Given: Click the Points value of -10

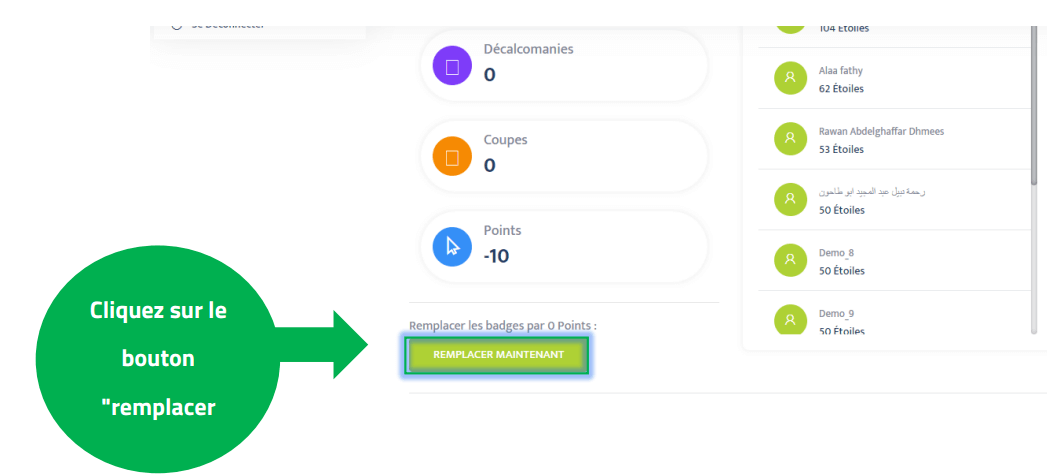Looking at the screenshot, I should tap(497, 256).
